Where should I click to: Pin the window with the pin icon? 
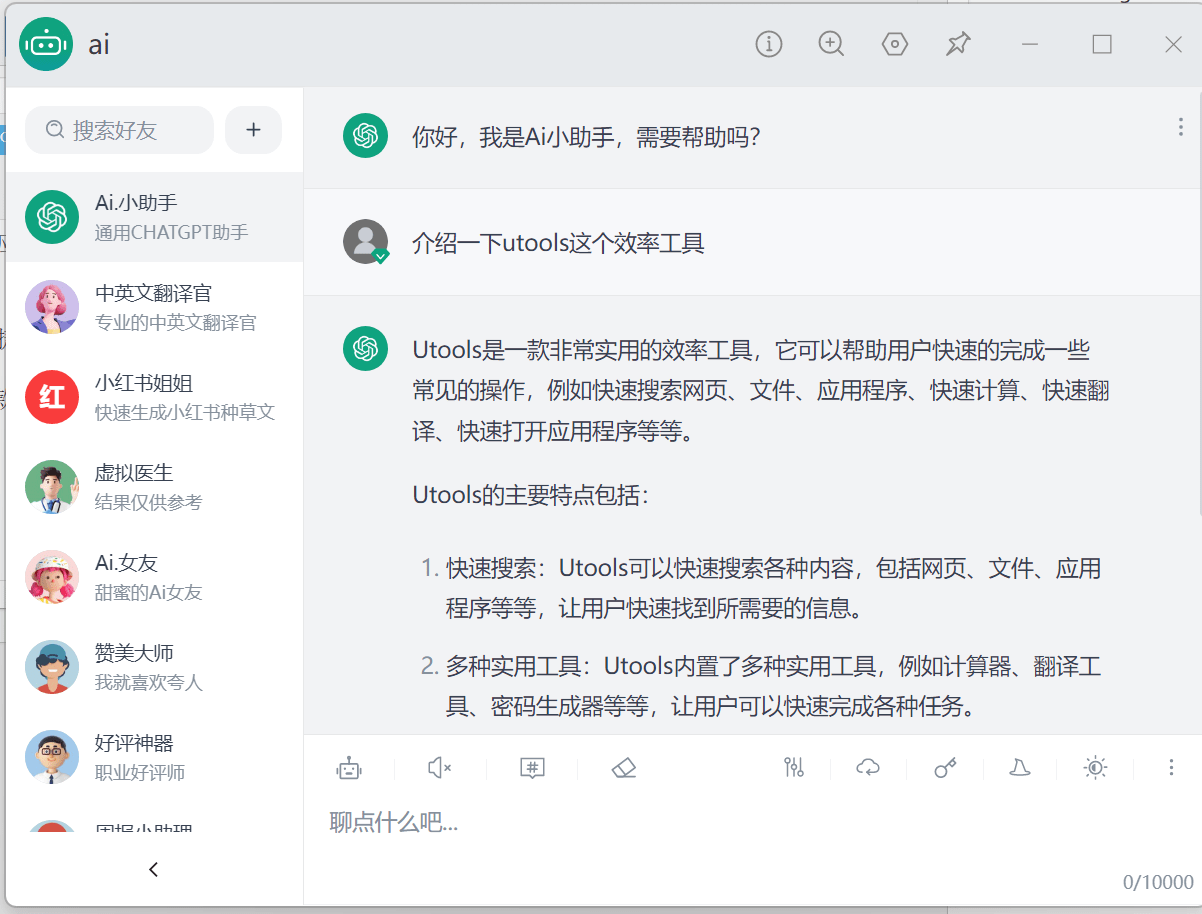(x=957, y=44)
